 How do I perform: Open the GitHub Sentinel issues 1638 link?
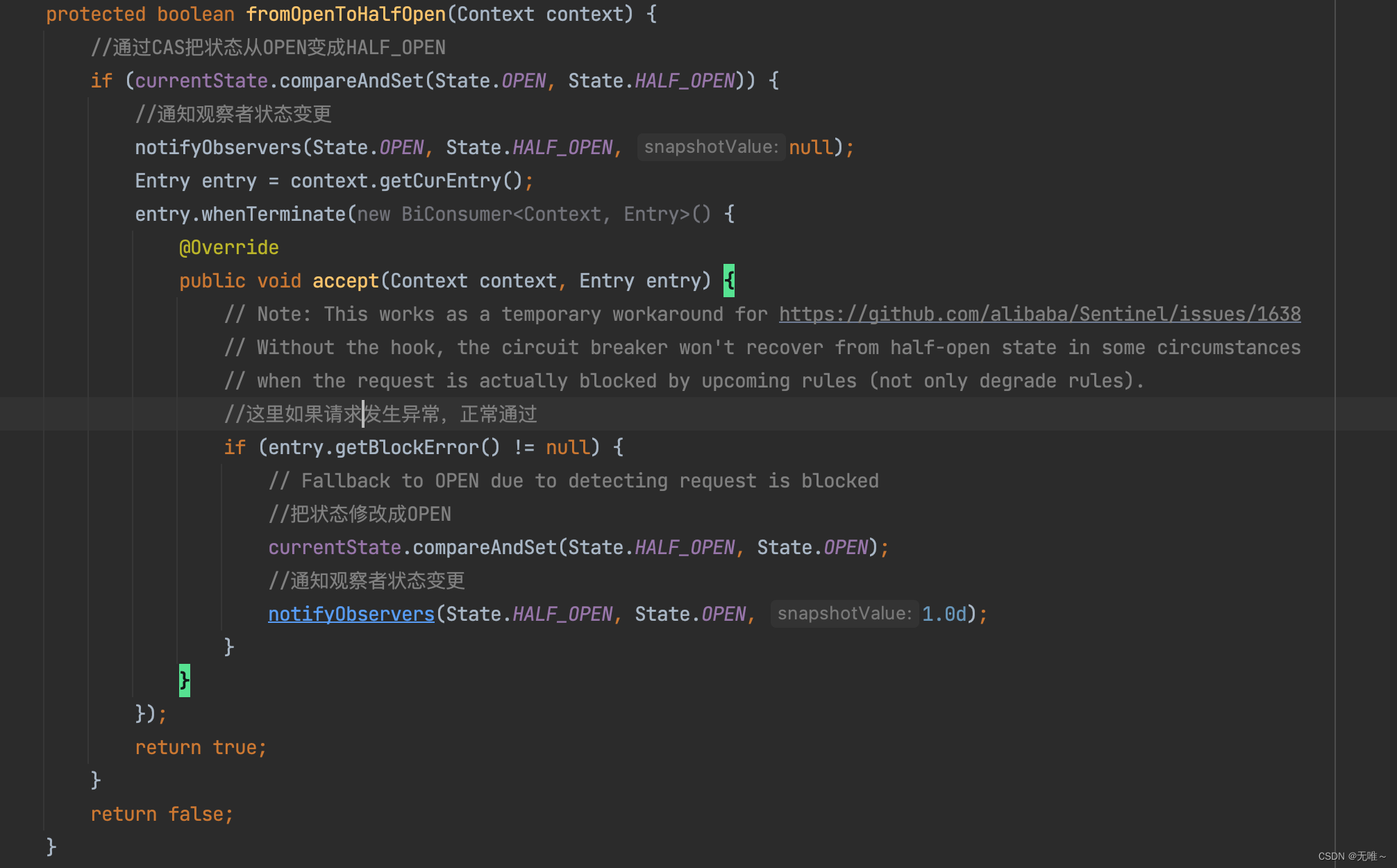(x=1039, y=315)
